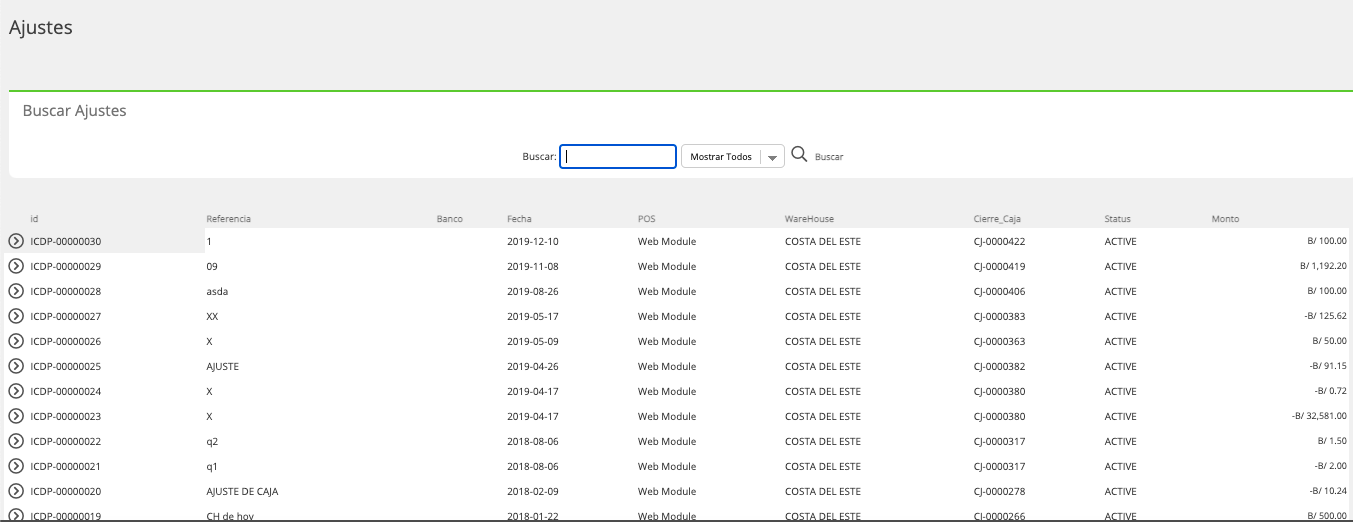This screenshot has height=522, width=1353.
Task: Click reference 'AJUSTE' cell
Action: coord(222,366)
